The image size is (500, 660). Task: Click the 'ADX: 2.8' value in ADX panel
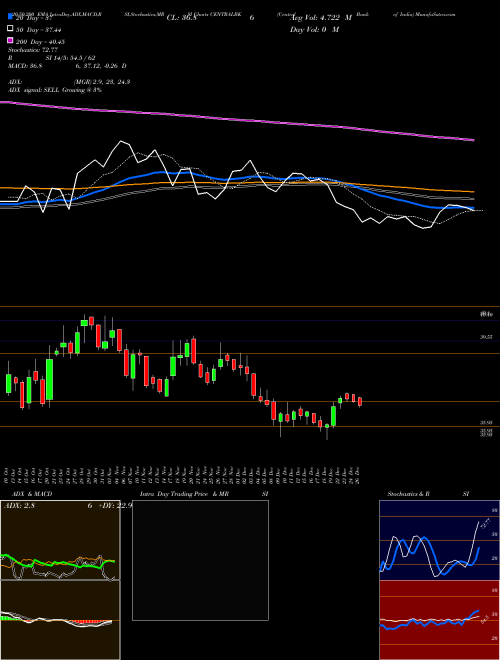pos(19,506)
